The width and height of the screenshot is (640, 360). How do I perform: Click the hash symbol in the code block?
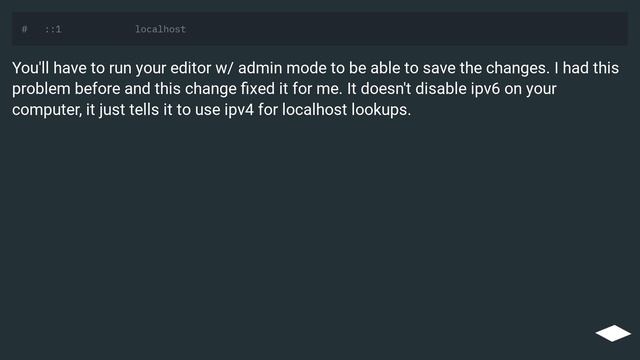coord(24,29)
